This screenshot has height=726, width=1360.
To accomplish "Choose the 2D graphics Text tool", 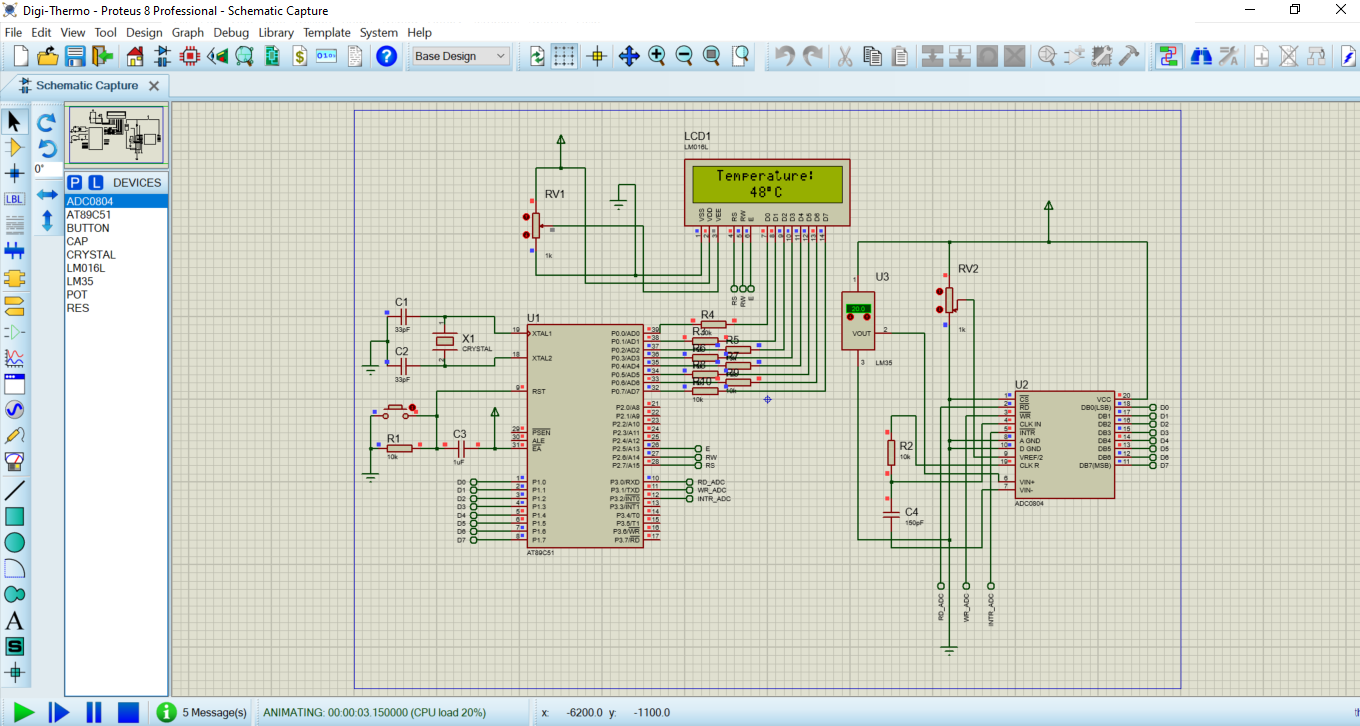I will coord(14,621).
